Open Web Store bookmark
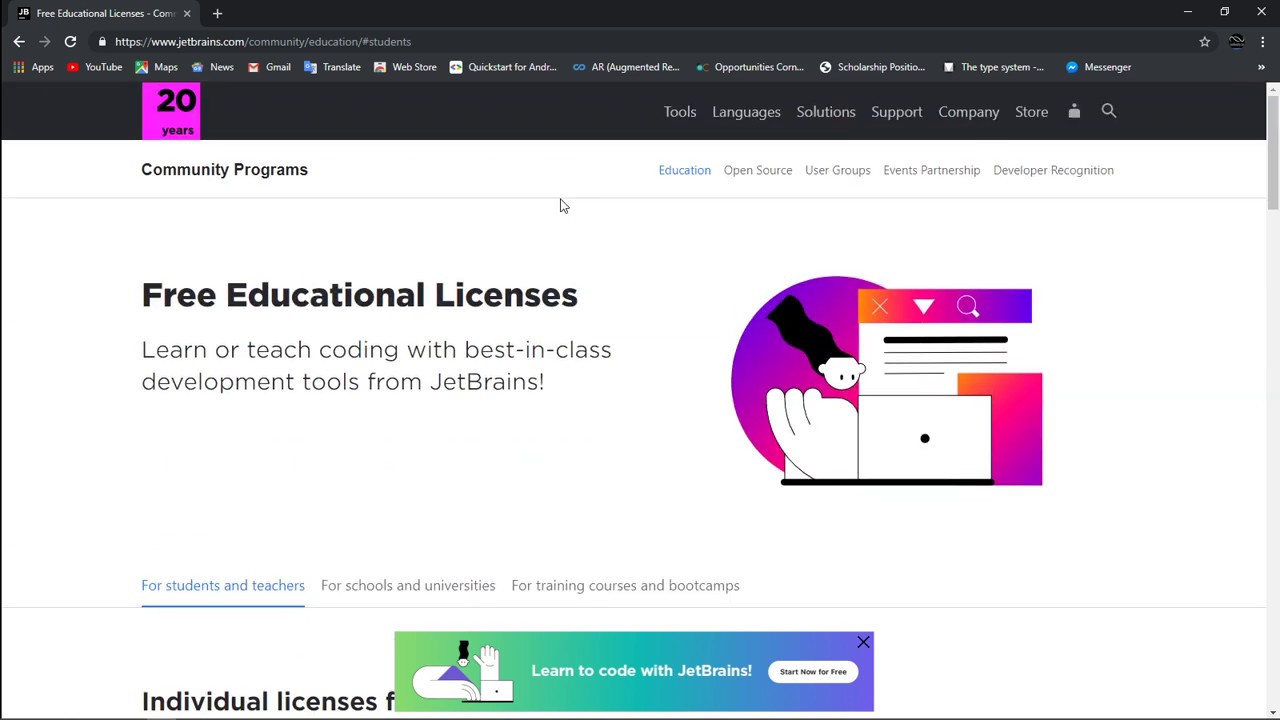 click(405, 67)
